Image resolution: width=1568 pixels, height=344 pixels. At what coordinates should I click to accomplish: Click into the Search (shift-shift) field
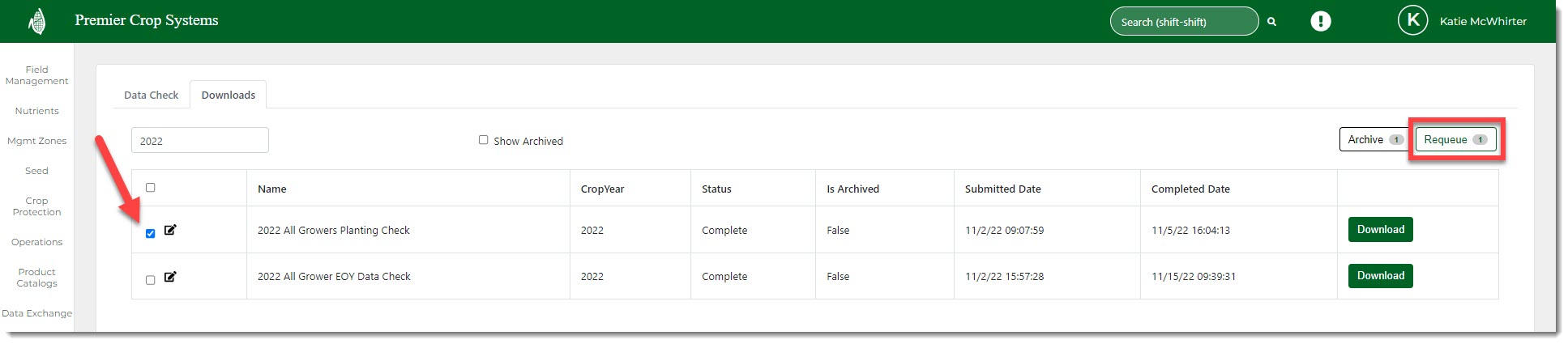tap(1182, 22)
